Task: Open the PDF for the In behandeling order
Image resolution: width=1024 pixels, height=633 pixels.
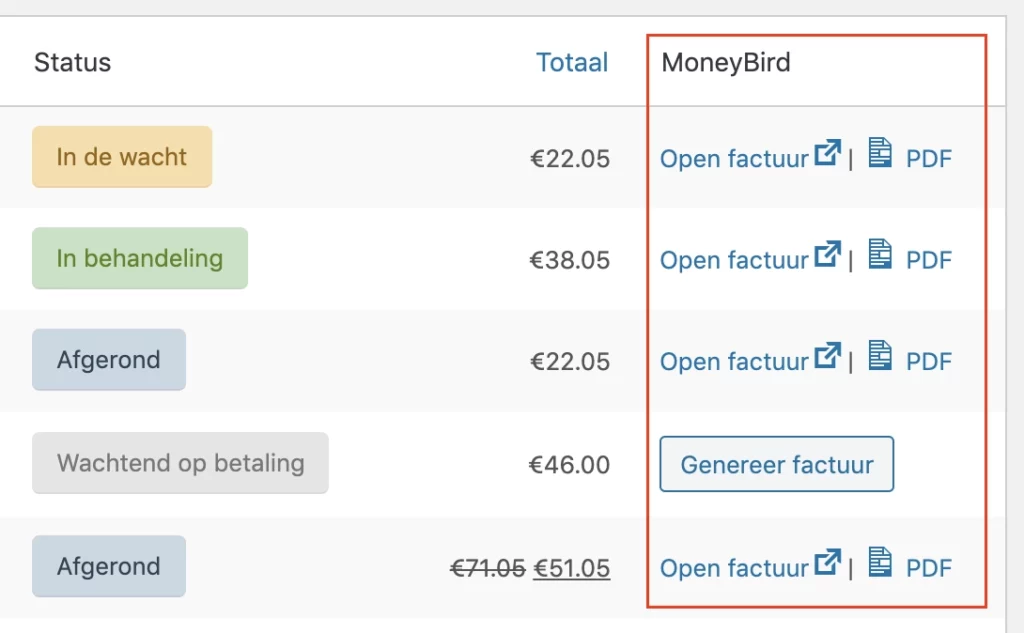Action: coord(930,260)
